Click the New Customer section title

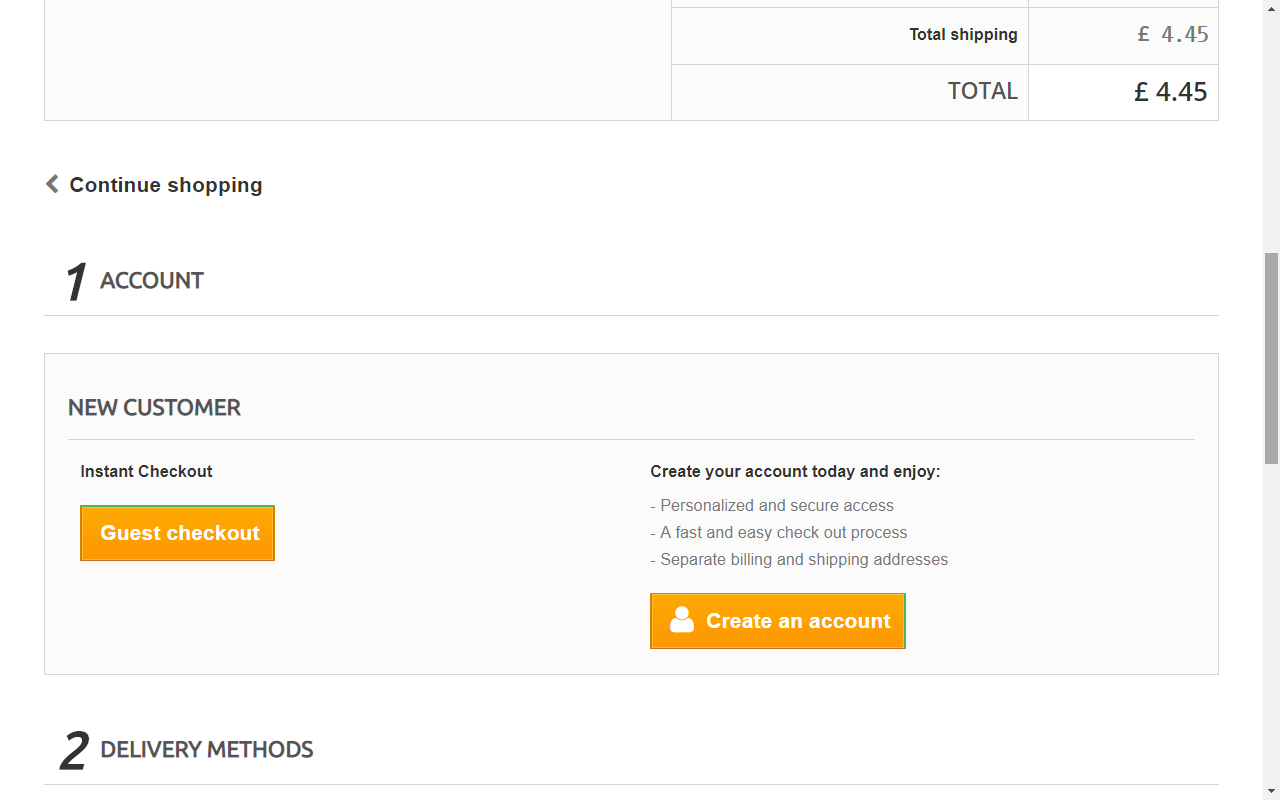[x=154, y=408]
